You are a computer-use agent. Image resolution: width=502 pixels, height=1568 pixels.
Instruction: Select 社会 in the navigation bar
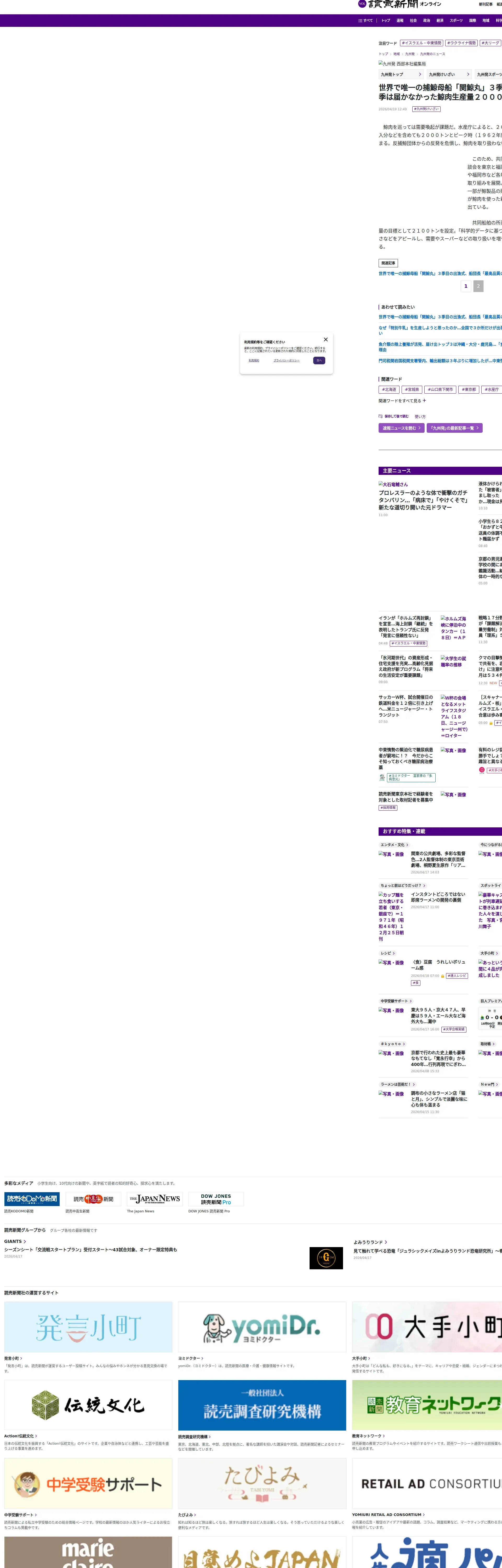point(413,21)
